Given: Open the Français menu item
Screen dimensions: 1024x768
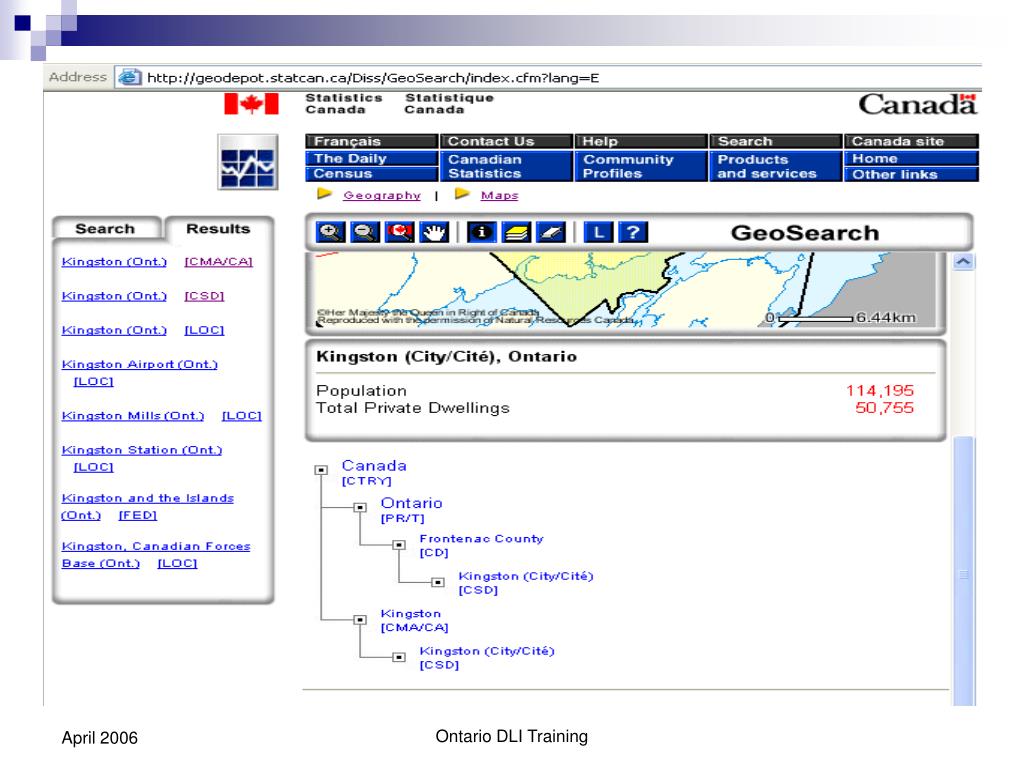Looking at the screenshot, I should pyautogui.click(x=371, y=141).
